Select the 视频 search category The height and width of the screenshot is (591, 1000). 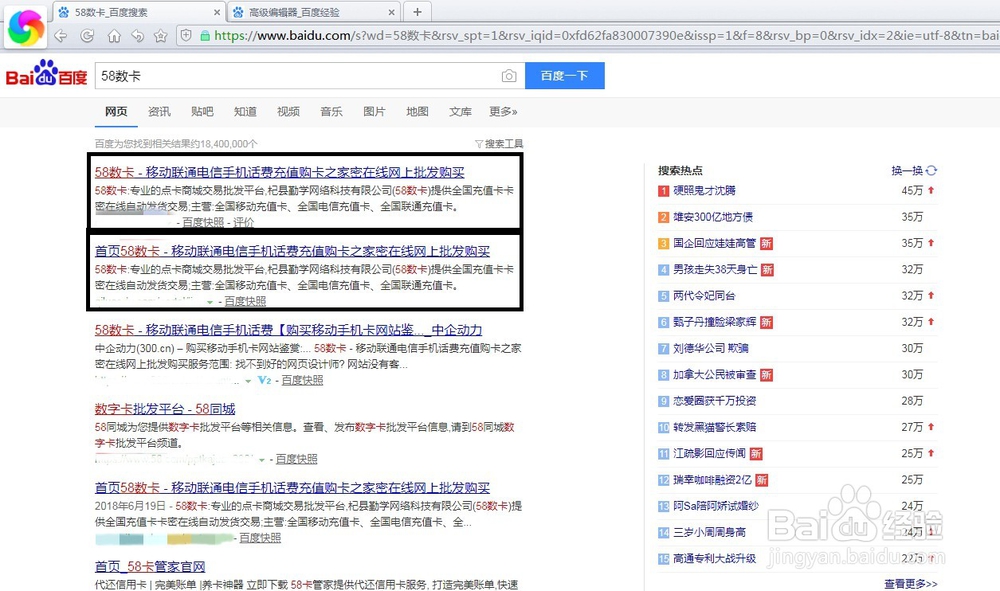(288, 112)
